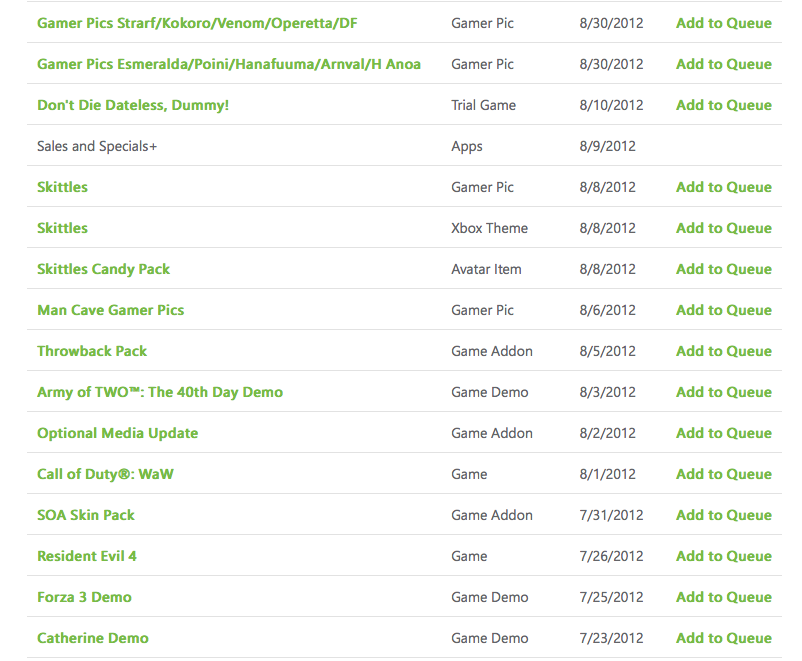Select 'Game Demo' type in Forza 3 row
The width and height of the screenshot is (802, 661).
click(489, 597)
